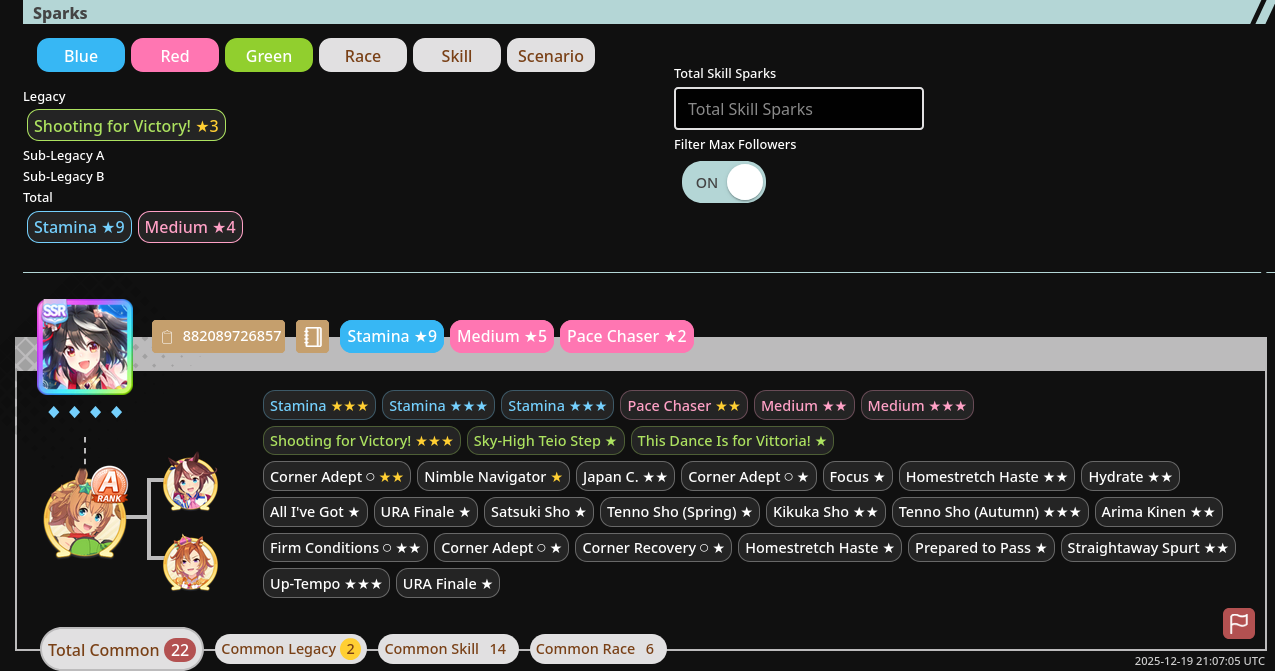Select the Scenario sparks filter
This screenshot has width=1275, height=671.
(551, 55)
